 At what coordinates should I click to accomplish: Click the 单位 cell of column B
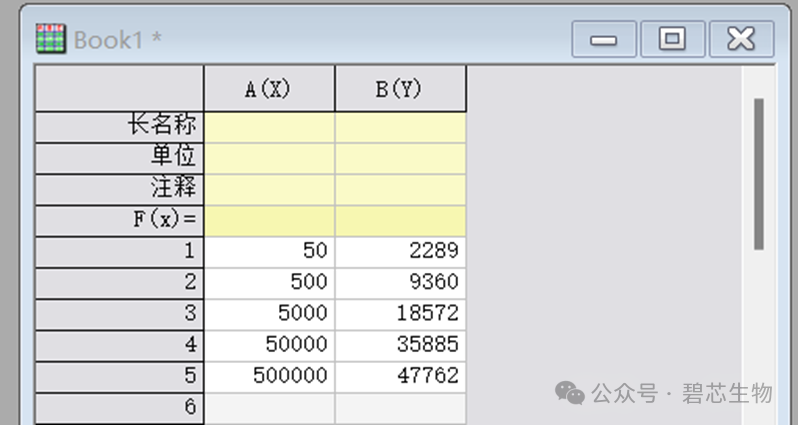[x=401, y=159]
